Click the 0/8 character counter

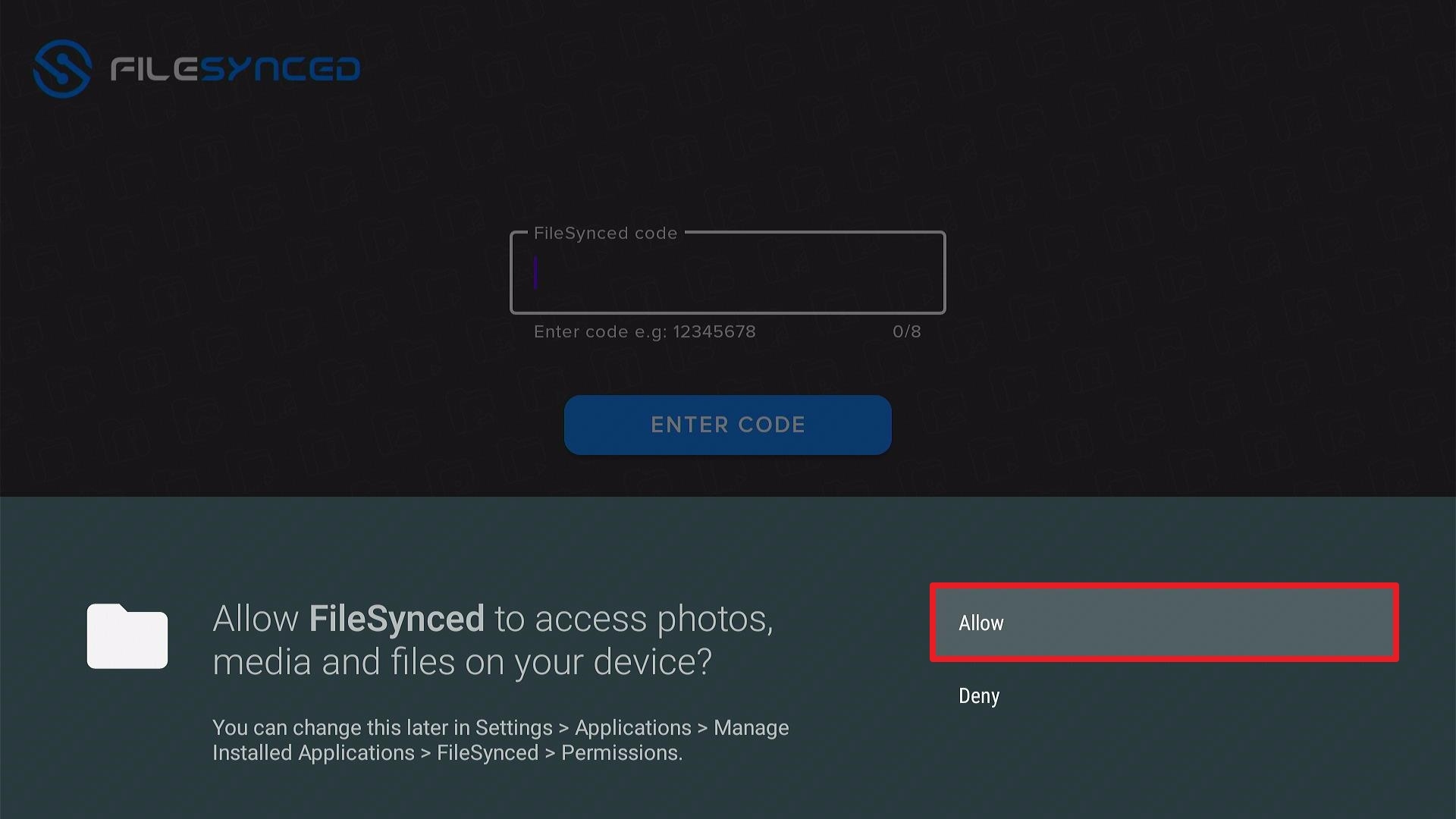click(907, 332)
